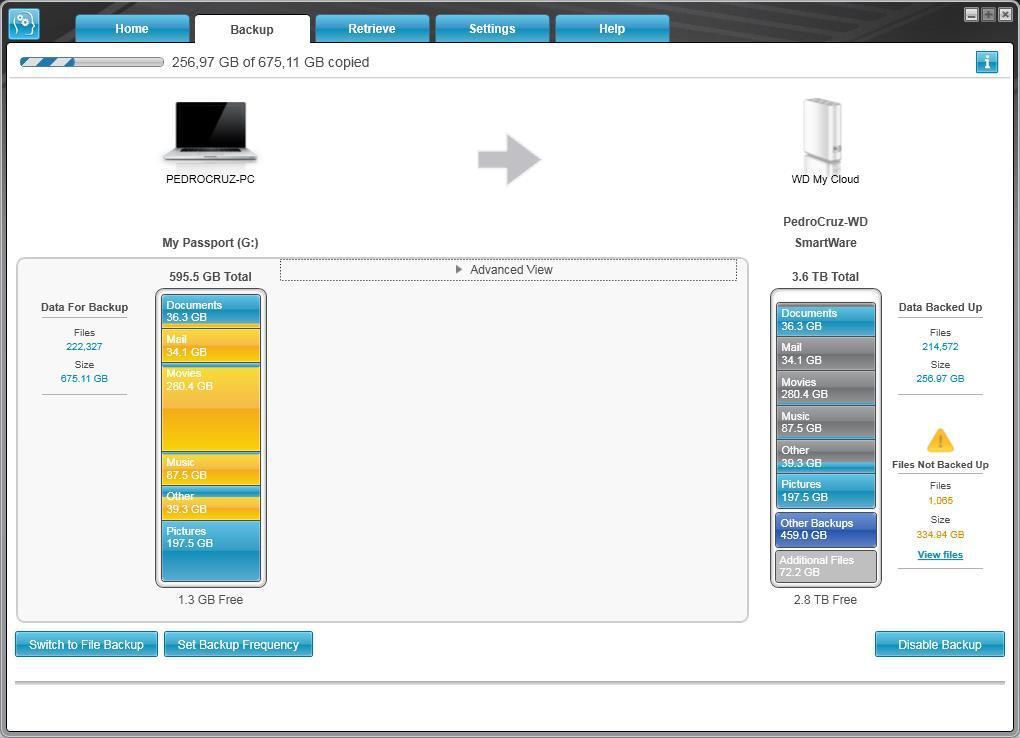The height and width of the screenshot is (738, 1020).
Task: Click Set Backup Frequency button
Action: point(238,644)
